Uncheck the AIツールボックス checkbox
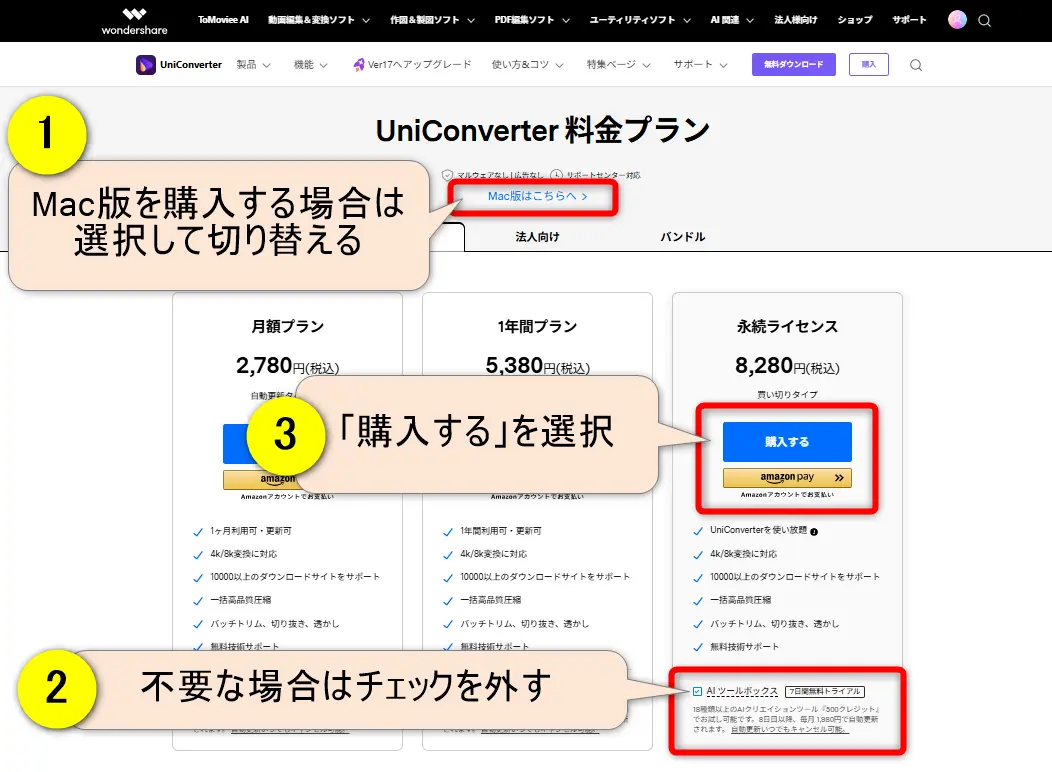 tap(697, 691)
